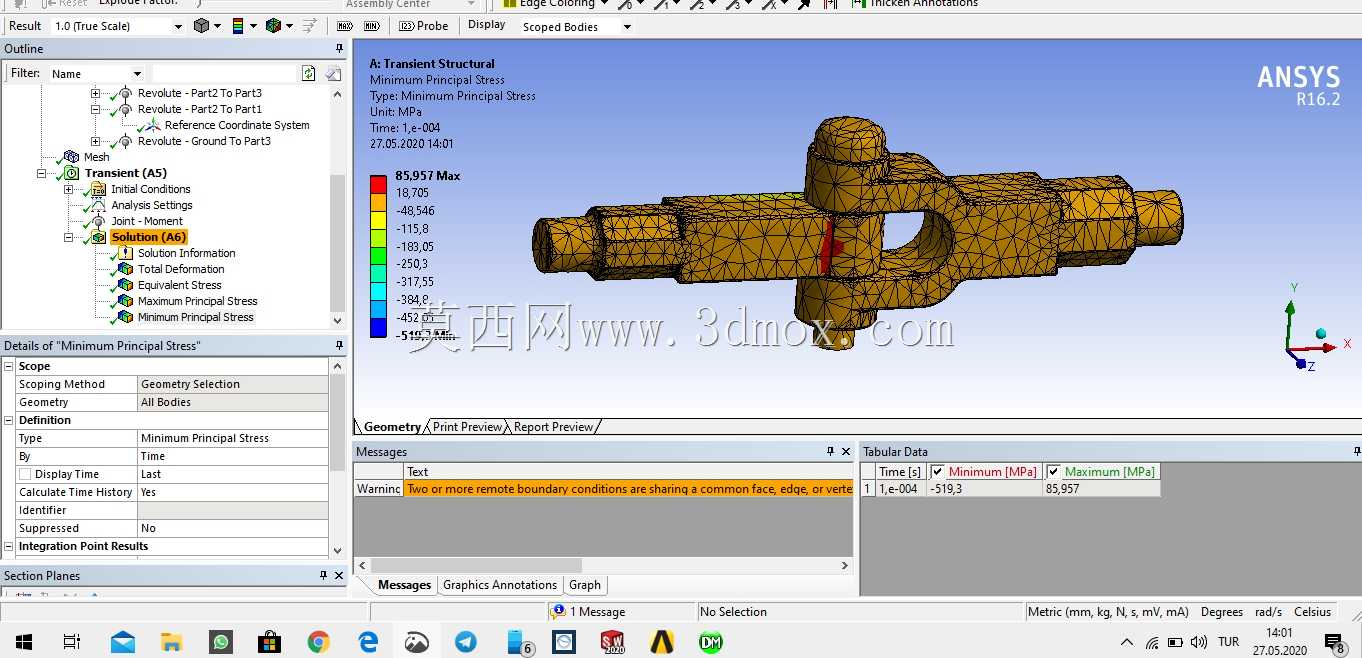Select the Messages tab
1362x658 pixels.
[404, 585]
